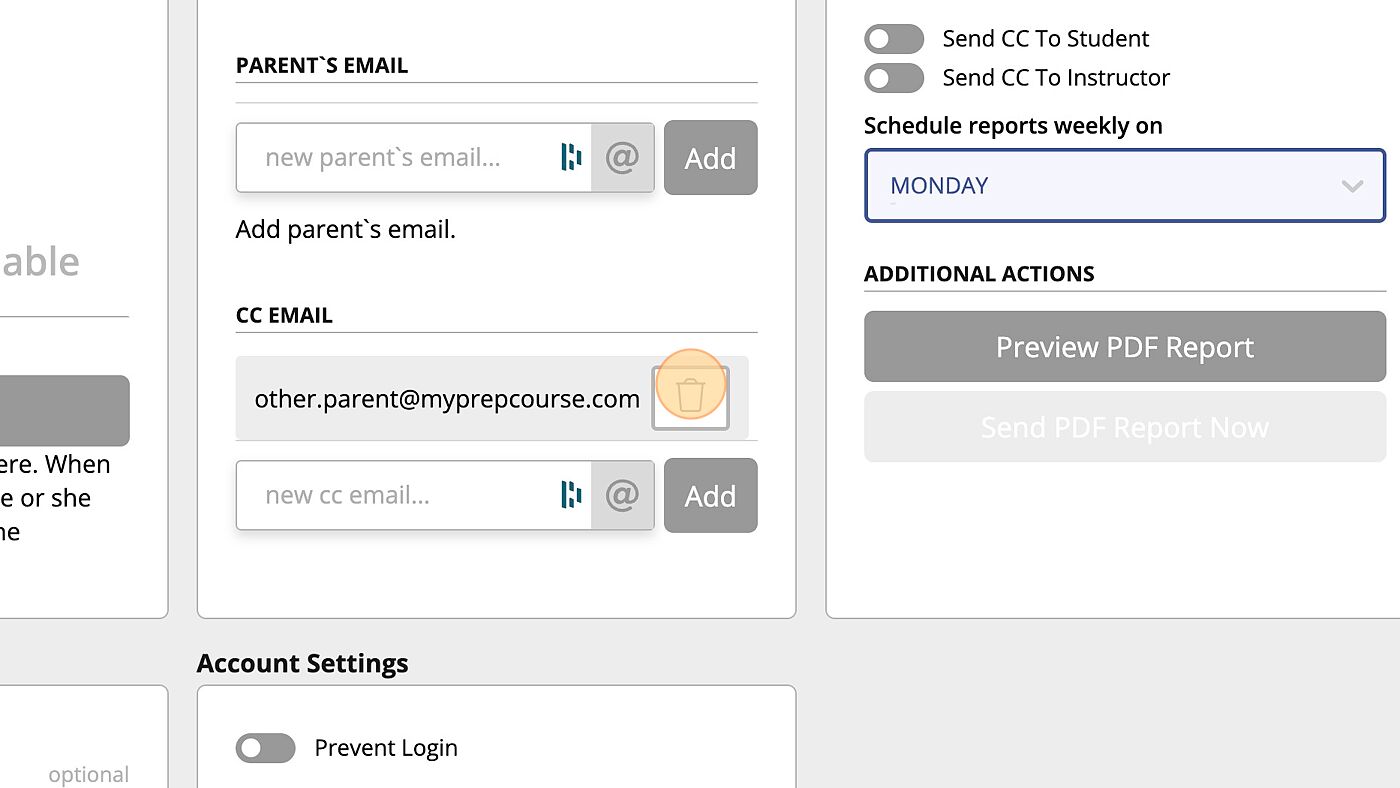Image resolution: width=1400 pixels, height=788 pixels.
Task: Click the chevron arrow on the MONDAY dropdown
Action: [x=1352, y=186]
